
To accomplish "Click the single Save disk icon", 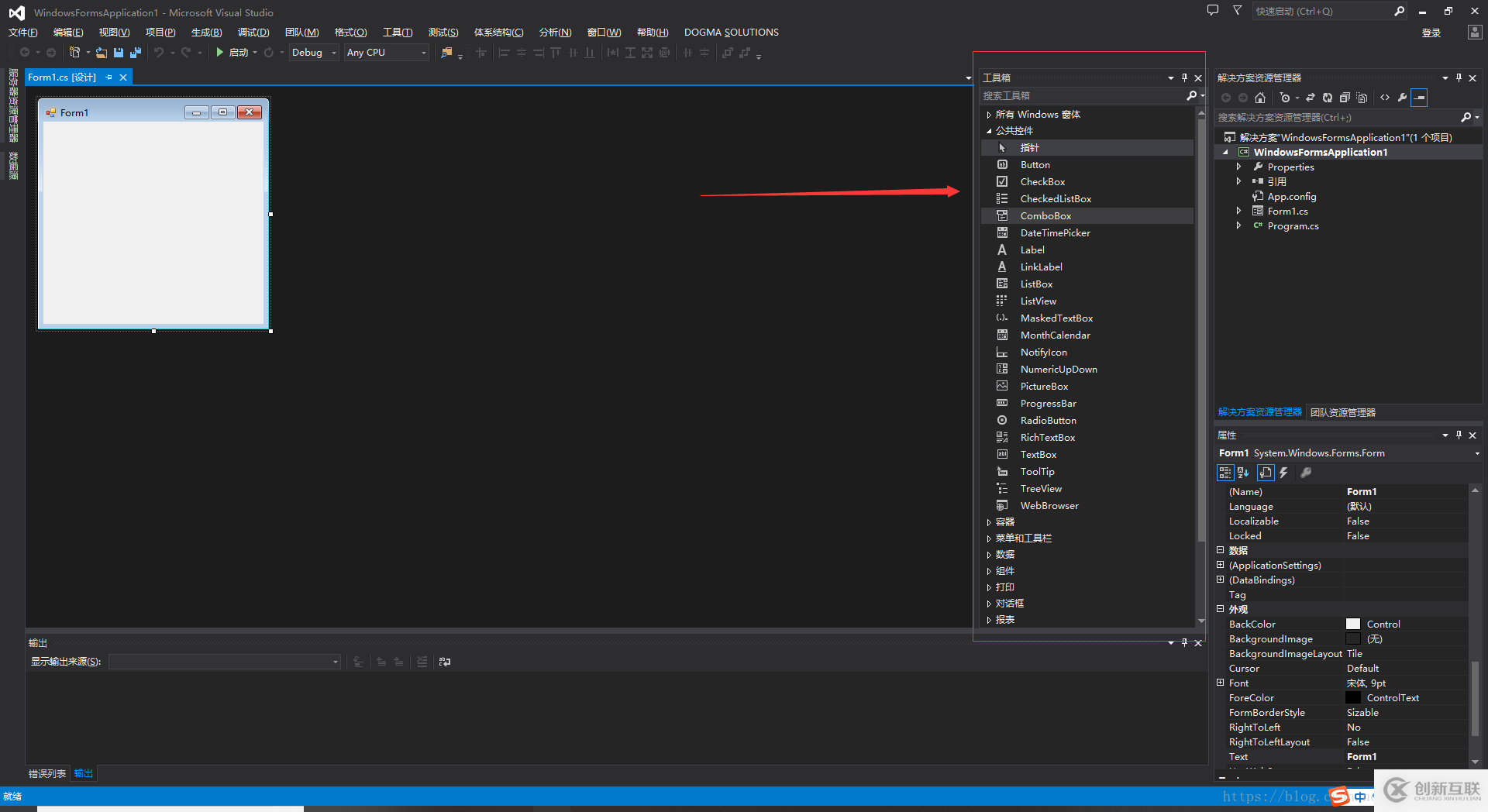I will pos(119,53).
